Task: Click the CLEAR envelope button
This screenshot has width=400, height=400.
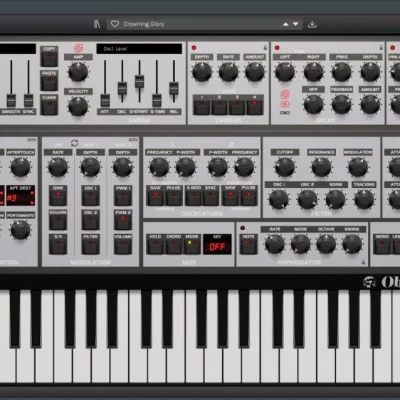Action: [49, 105]
